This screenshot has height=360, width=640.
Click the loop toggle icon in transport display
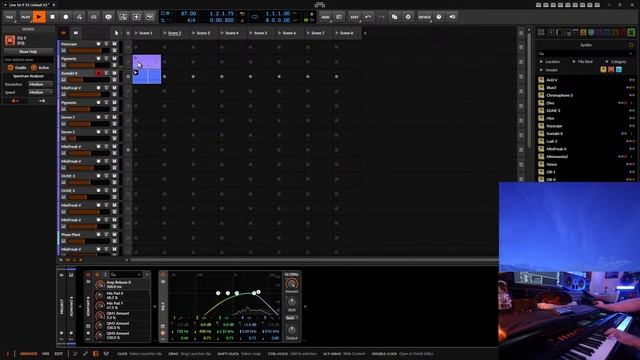tap(255, 17)
